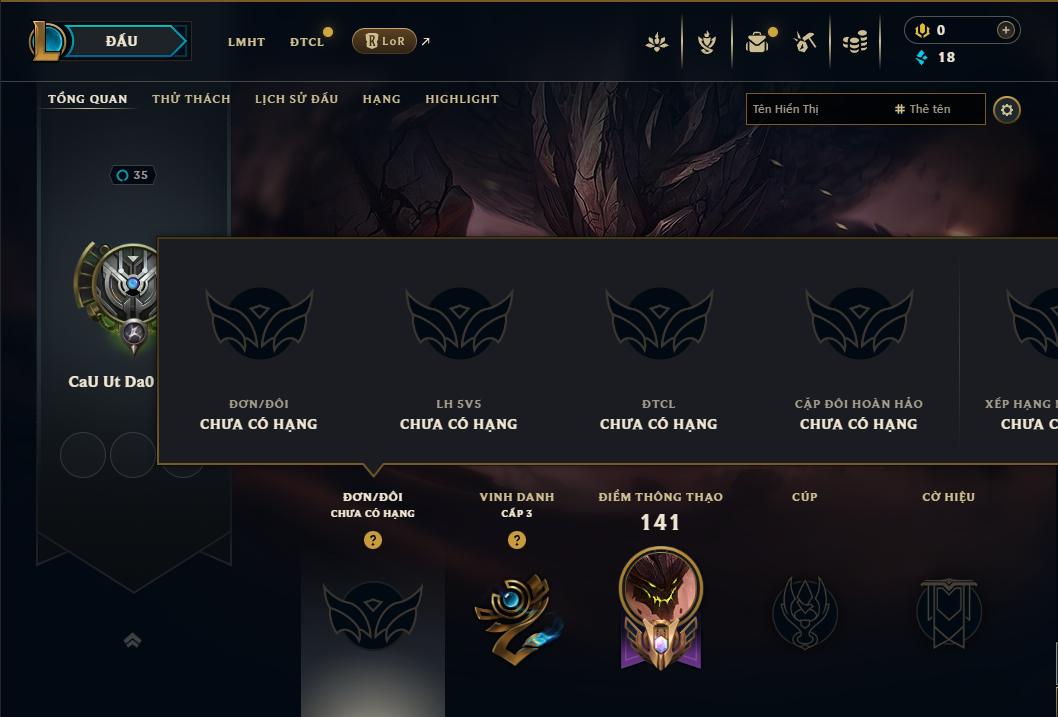This screenshot has width=1058, height=717.
Task: Open the LỊCH SỬ ĐẤU tab
Action: [x=296, y=99]
